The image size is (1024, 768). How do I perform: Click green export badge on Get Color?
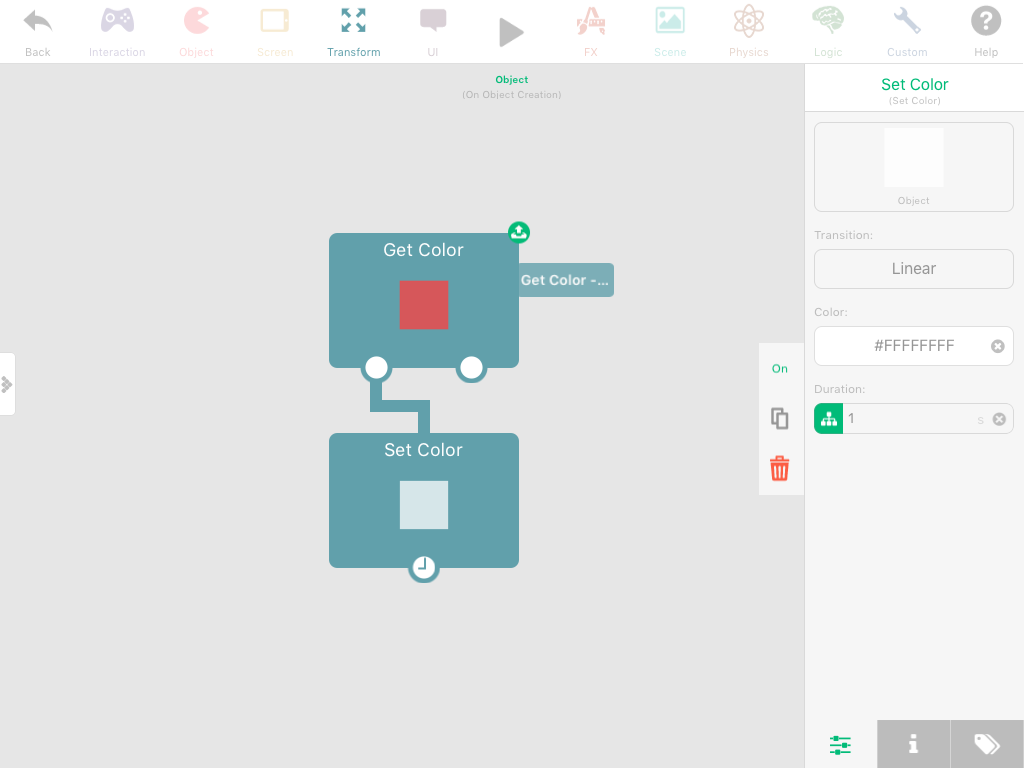(x=519, y=232)
